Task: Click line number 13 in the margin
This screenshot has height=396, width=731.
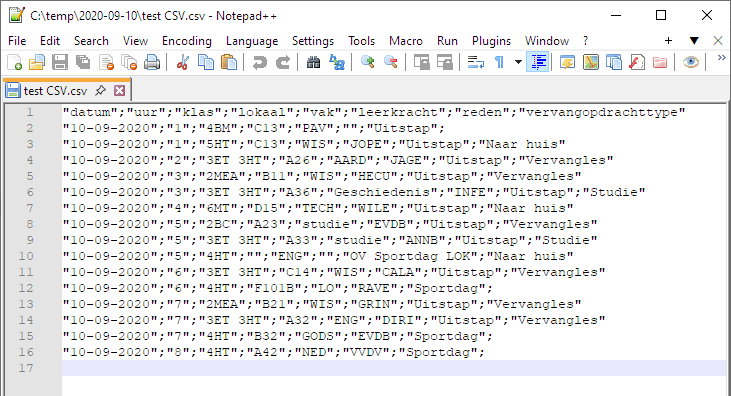Action: pos(26,304)
